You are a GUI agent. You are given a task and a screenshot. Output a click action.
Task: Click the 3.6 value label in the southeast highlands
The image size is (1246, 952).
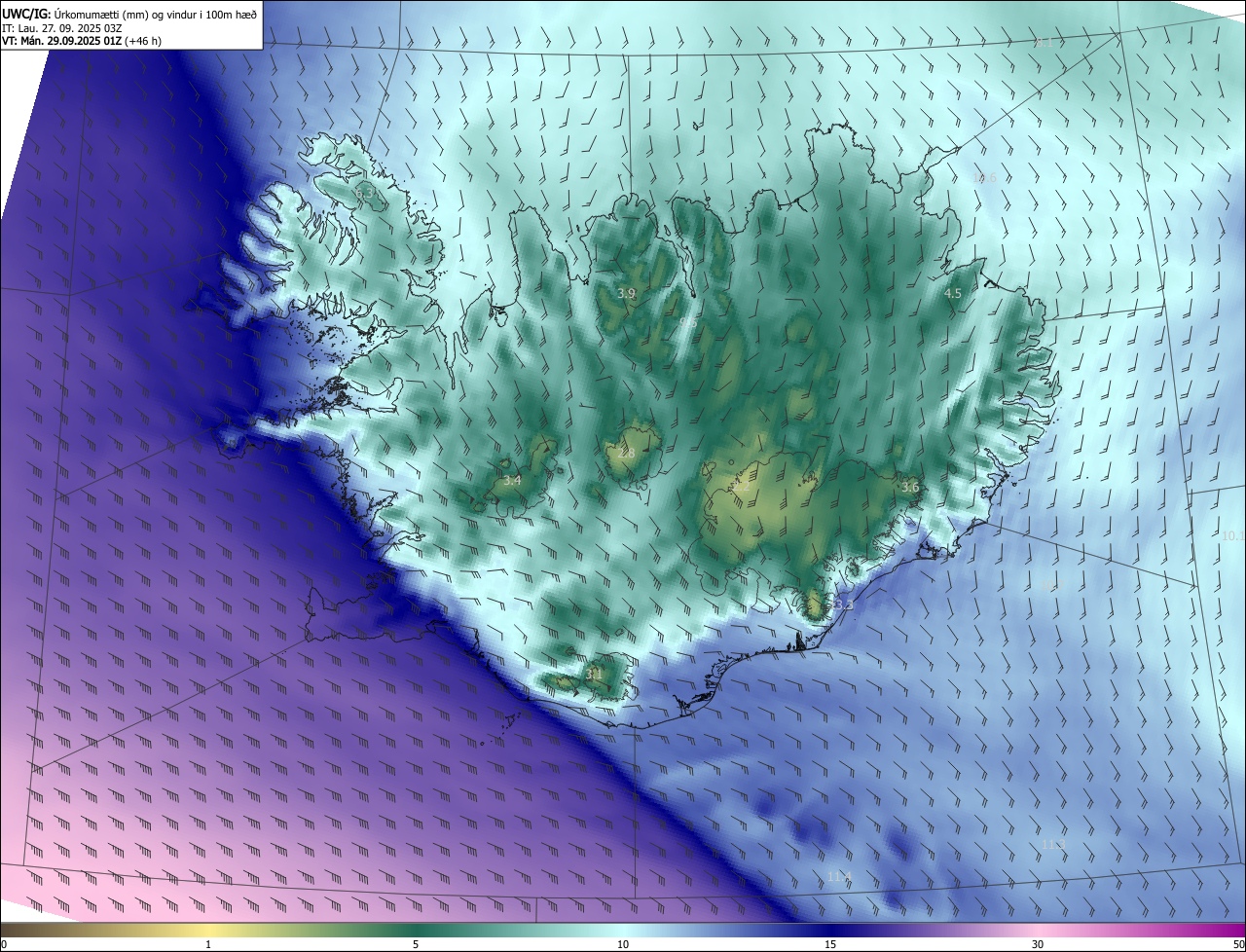910,487
